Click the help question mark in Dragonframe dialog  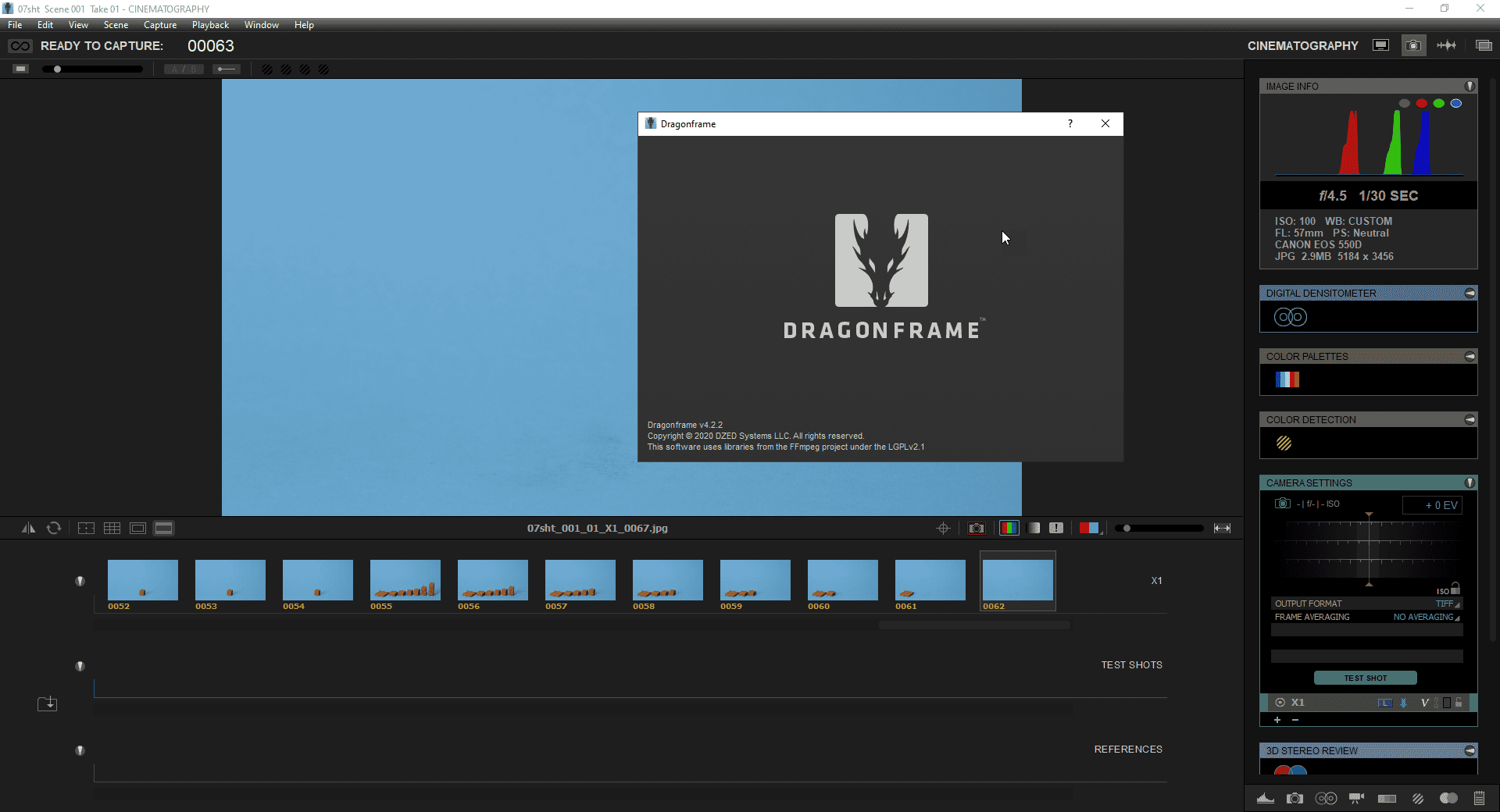point(1070,123)
